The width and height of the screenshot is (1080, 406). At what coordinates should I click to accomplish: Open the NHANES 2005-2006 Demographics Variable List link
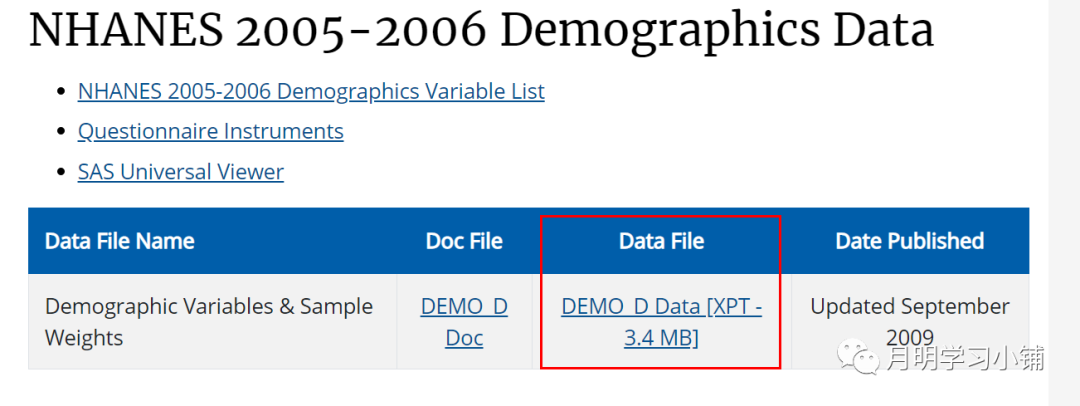pos(311,91)
